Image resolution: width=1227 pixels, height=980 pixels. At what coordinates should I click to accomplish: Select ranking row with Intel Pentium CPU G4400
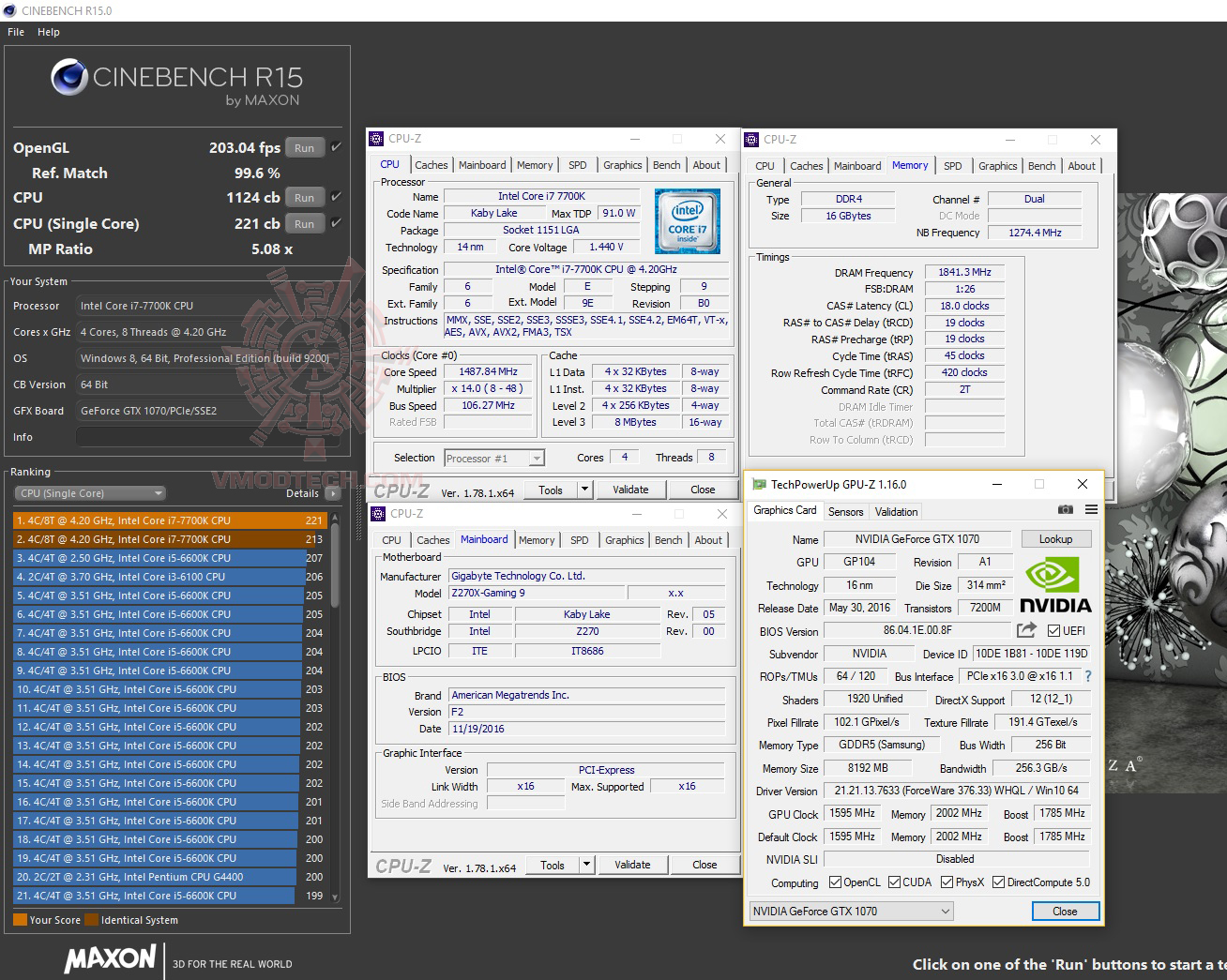pos(171,877)
